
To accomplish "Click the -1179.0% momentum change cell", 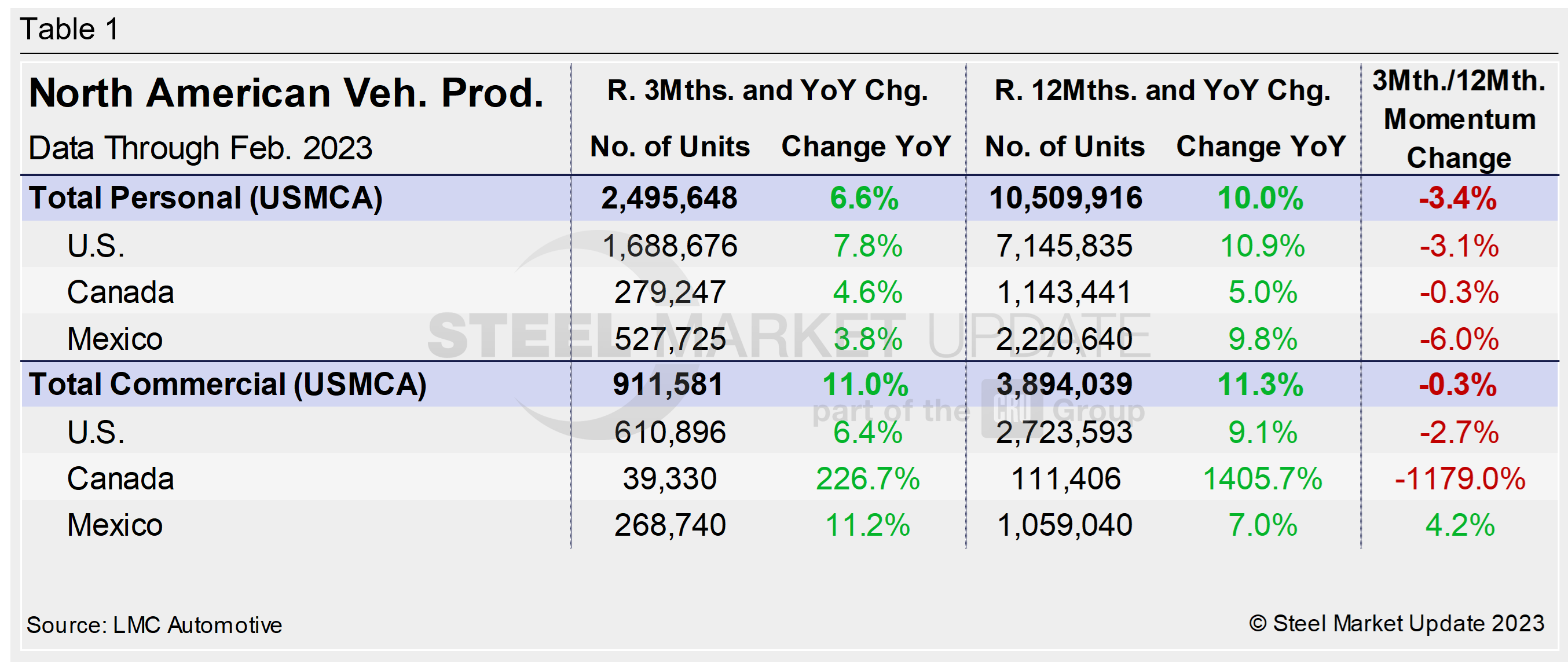I will click(1460, 478).
